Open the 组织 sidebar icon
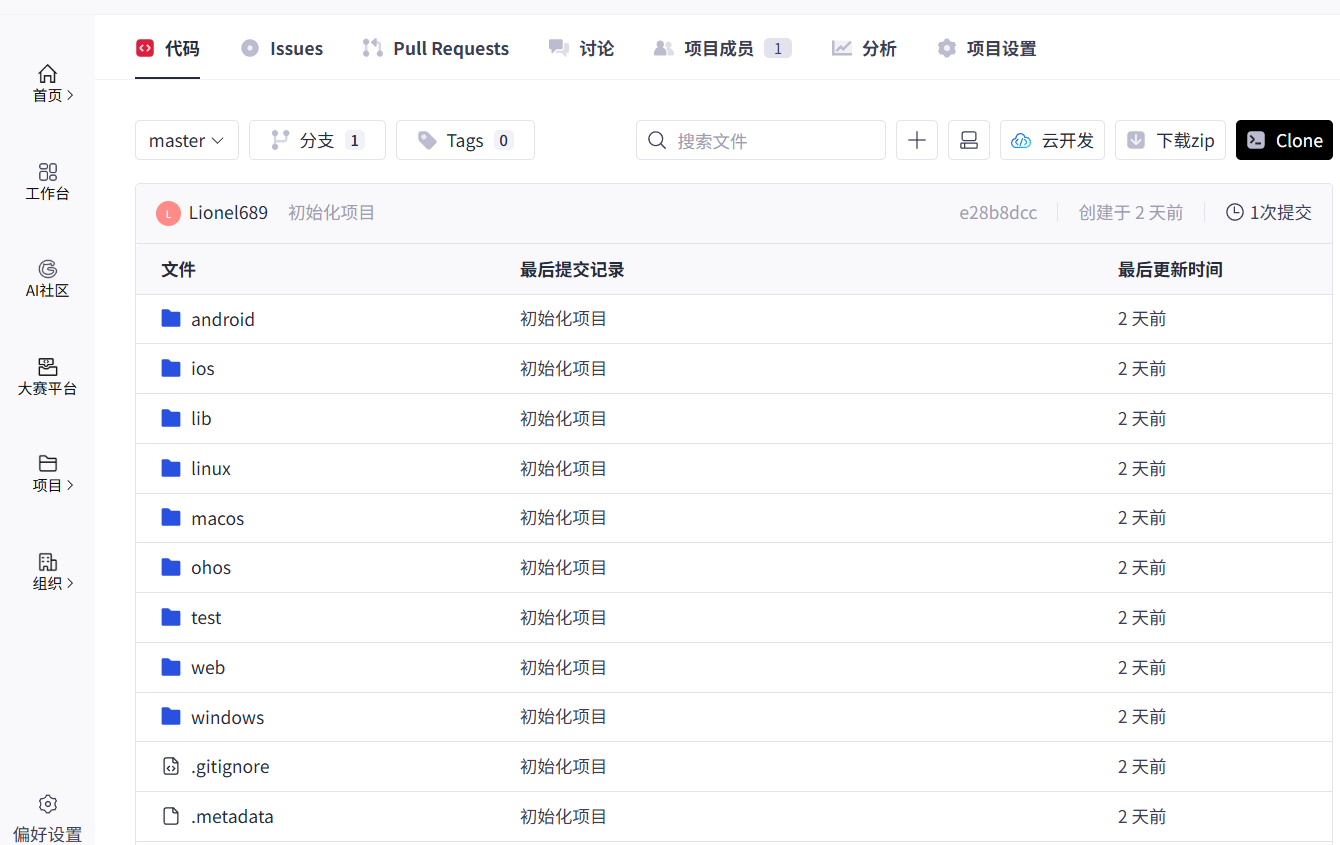Image resolution: width=1340 pixels, height=845 pixels. coord(47,561)
